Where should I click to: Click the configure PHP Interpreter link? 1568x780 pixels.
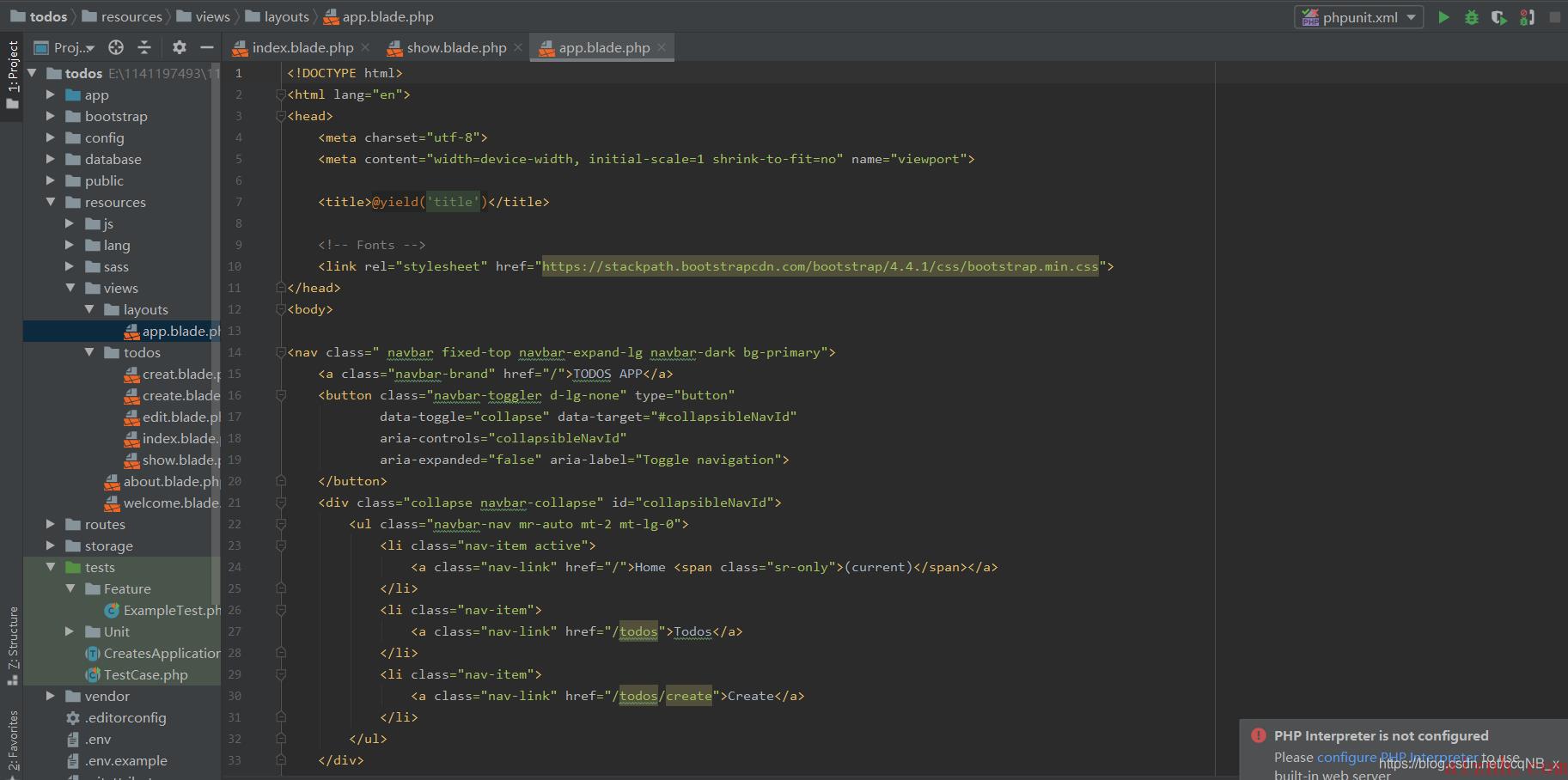pos(1398,757)
